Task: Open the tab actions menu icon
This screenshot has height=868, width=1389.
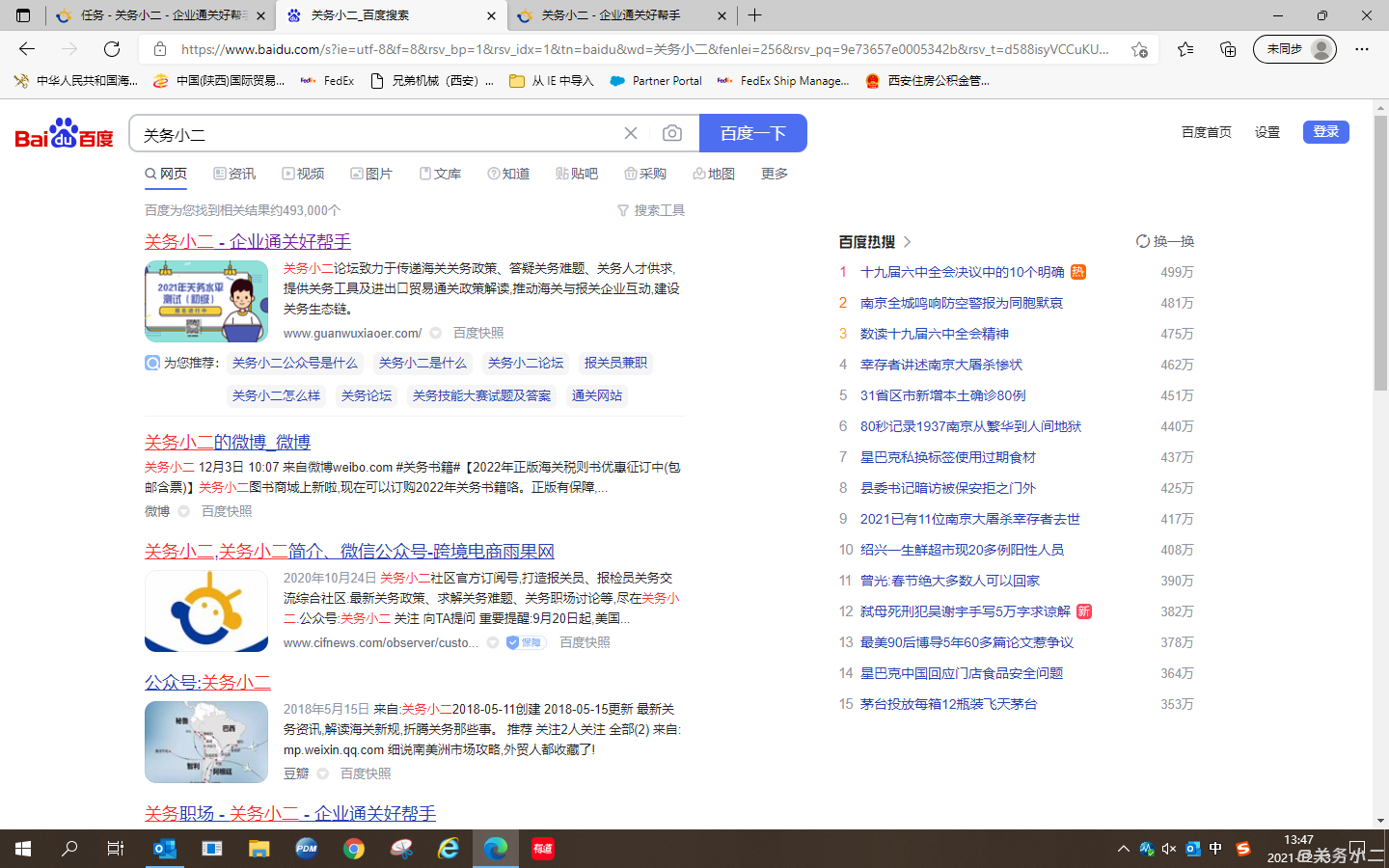Action: tap(23, 15)
